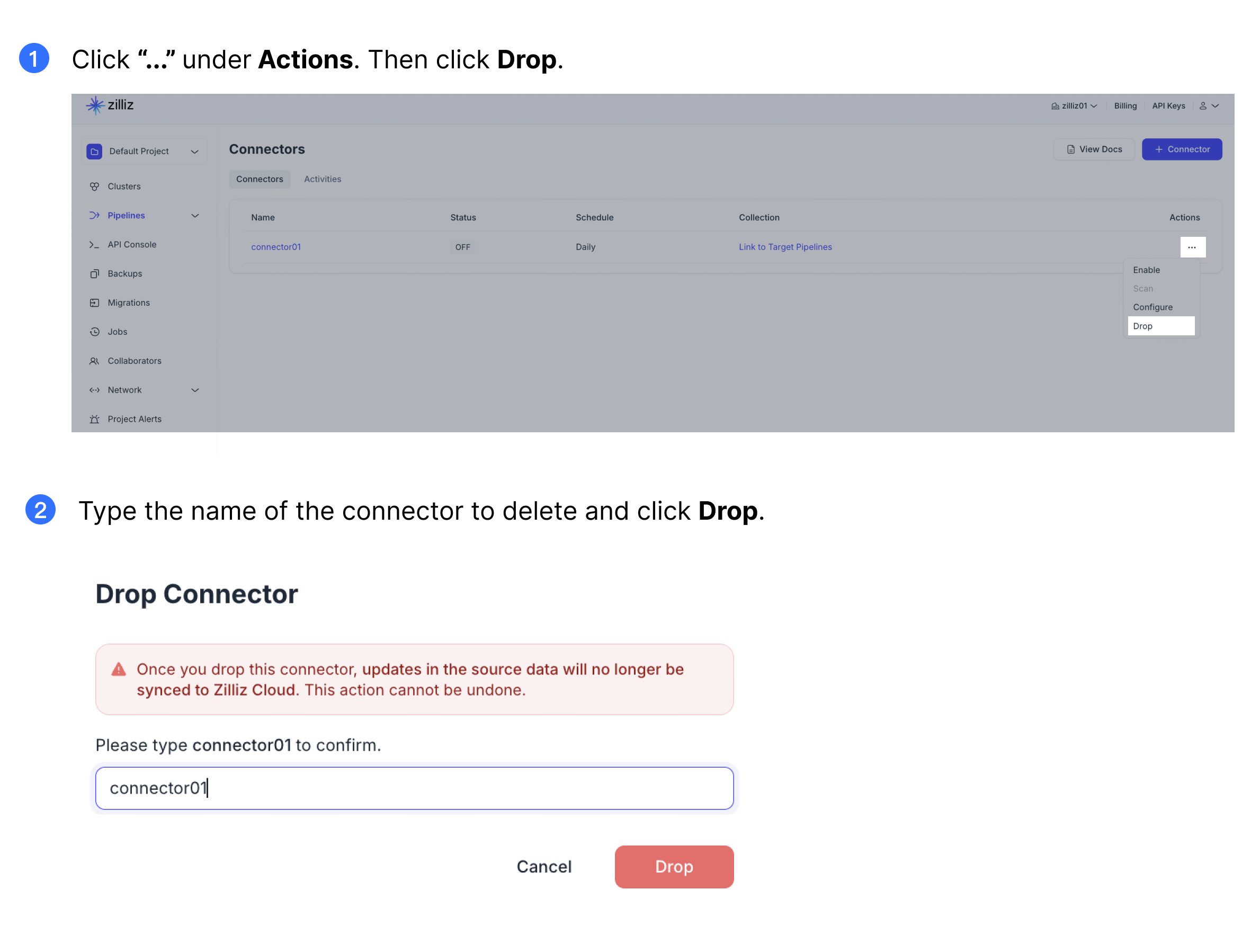1260x952 pixels.
Task: Click the blue + Connector button
Action: pyautogui.click(x=1182, y=150)
